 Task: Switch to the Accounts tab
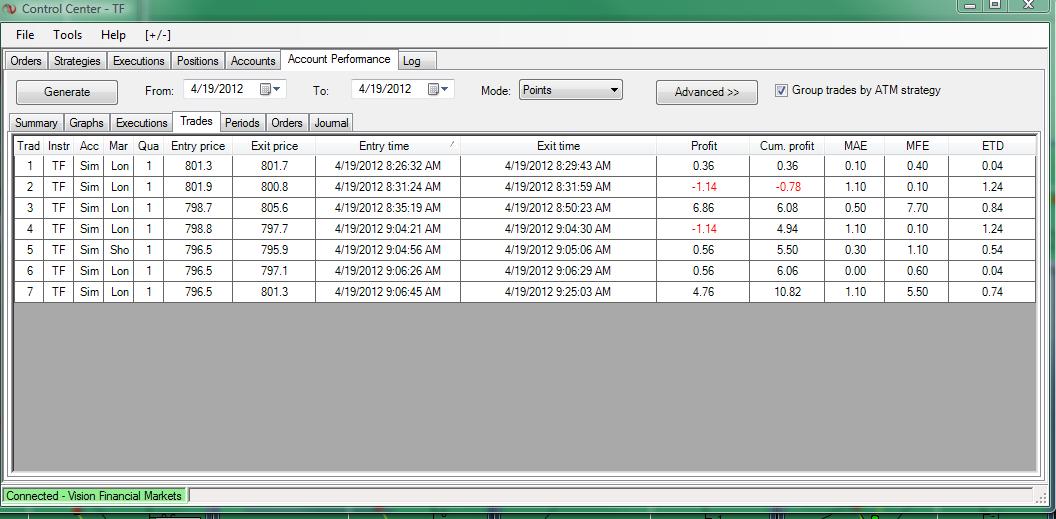click(x=253, y=61)
